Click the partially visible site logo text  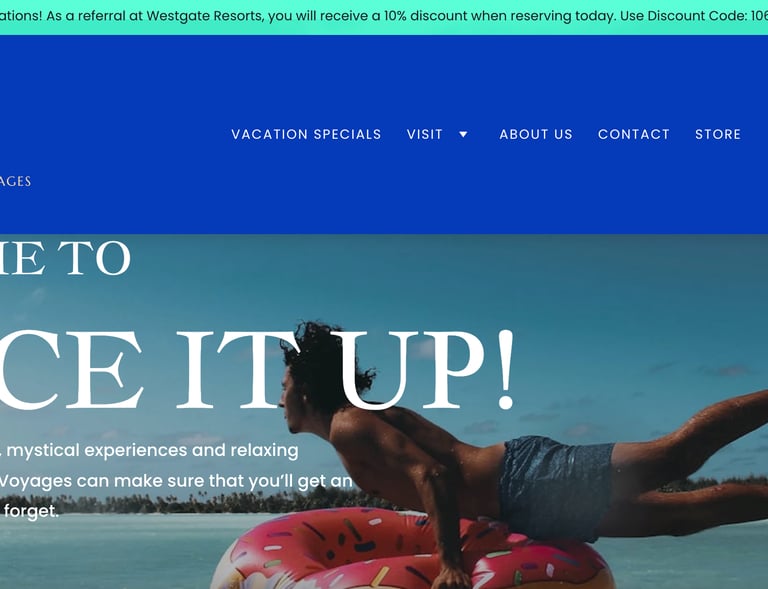[x=15, y=181]
